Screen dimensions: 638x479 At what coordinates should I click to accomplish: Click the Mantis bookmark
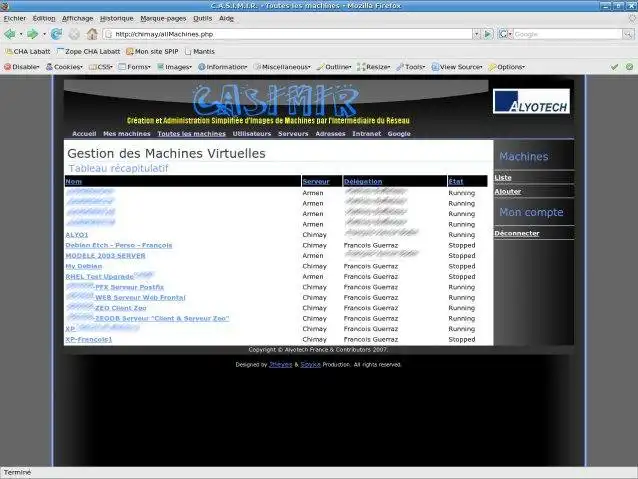pyautogui.click(x=200, y=52)
